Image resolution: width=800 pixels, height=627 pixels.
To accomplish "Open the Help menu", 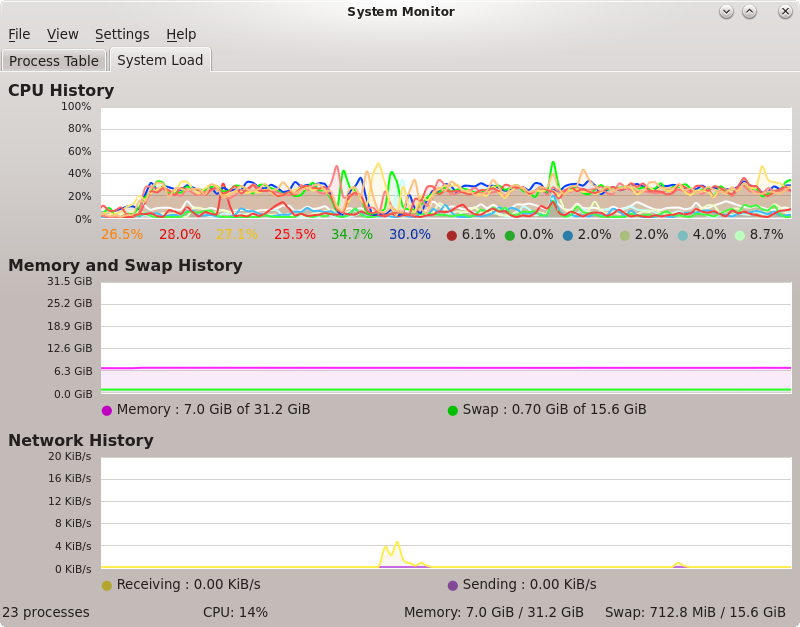I will [x=181, y=34].
